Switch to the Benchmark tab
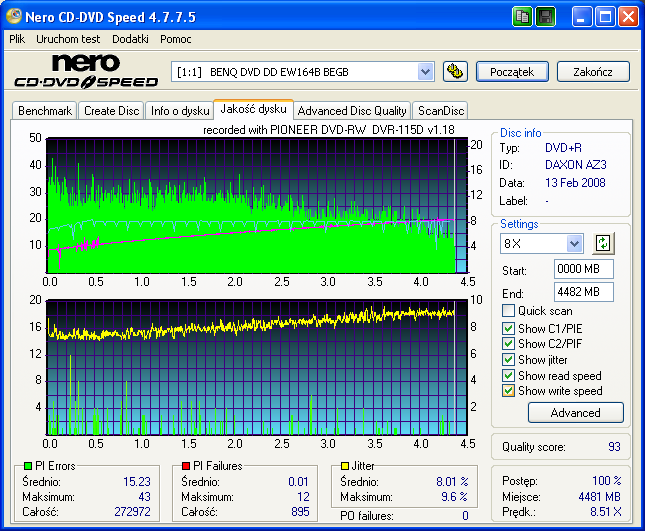This screenshot has height=531, width=645. pyautogui.click(x=45, y=111)
